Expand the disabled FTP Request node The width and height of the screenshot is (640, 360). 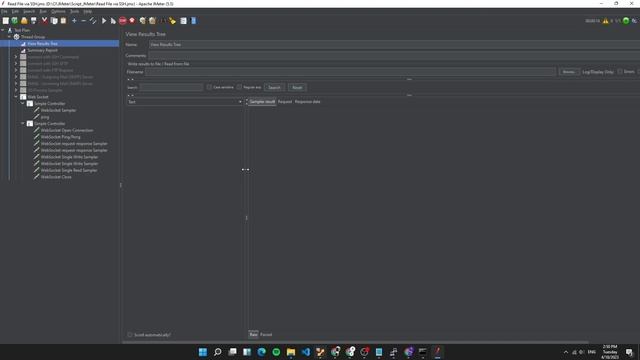(x=16, y=70)
